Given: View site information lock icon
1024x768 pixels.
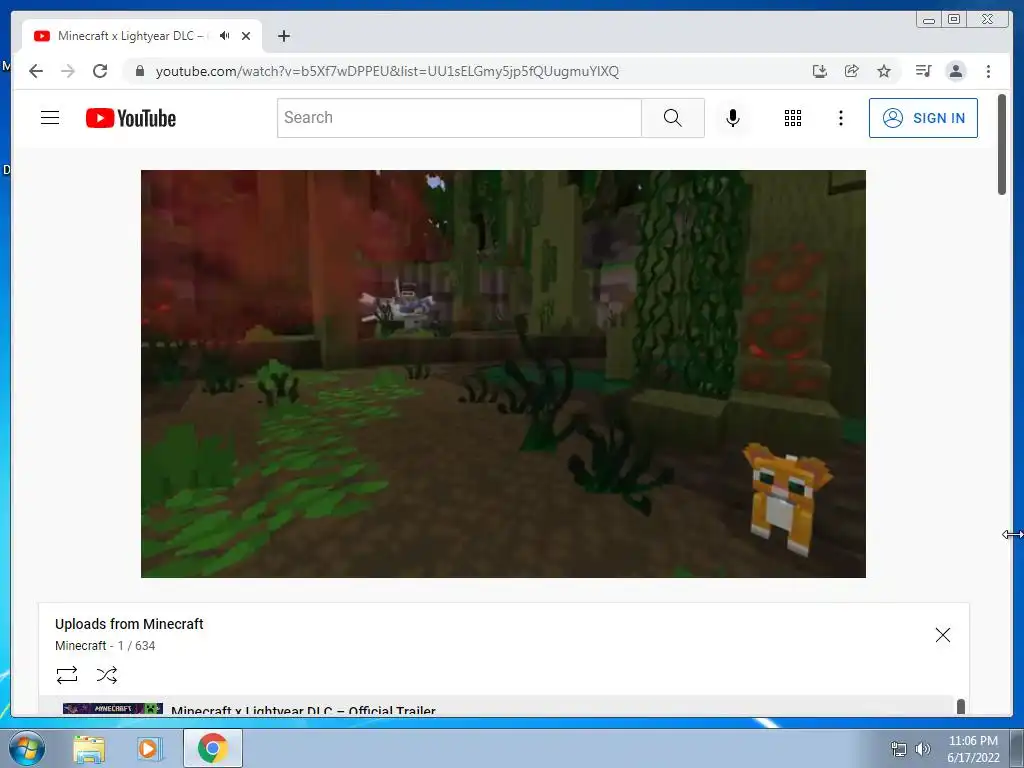Looking at the screenshot, I should [x=139, y=71].
